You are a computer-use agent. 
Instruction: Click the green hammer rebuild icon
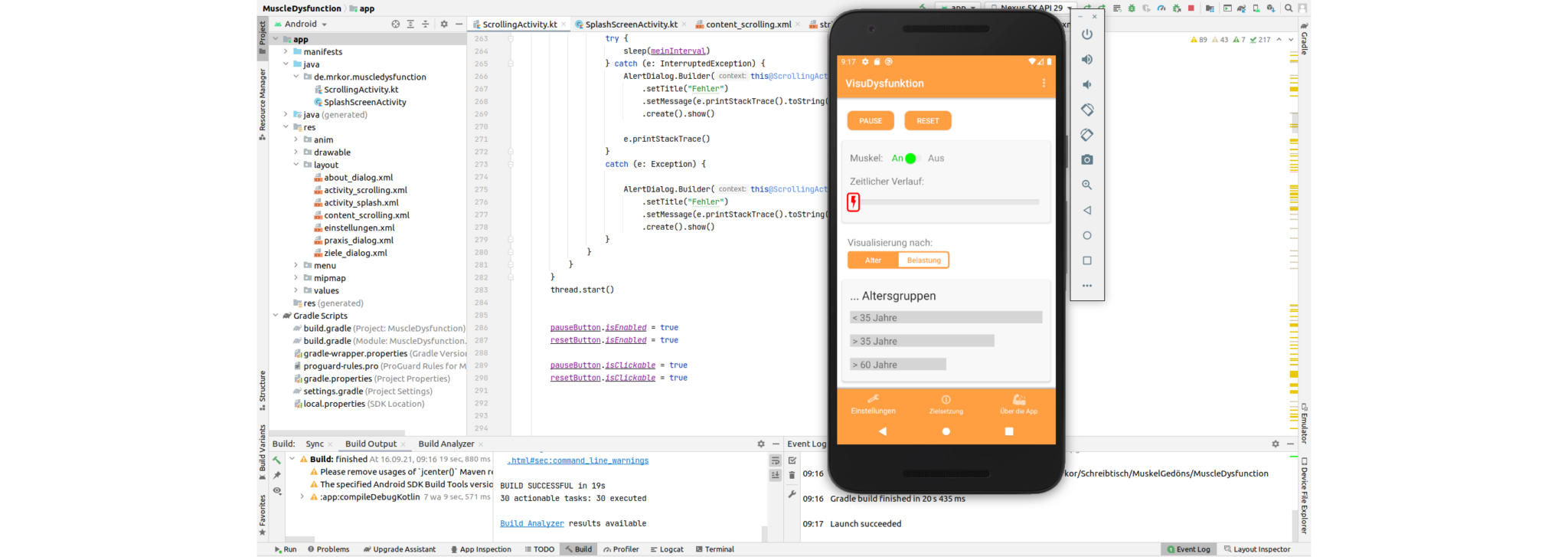pos(277,460)
